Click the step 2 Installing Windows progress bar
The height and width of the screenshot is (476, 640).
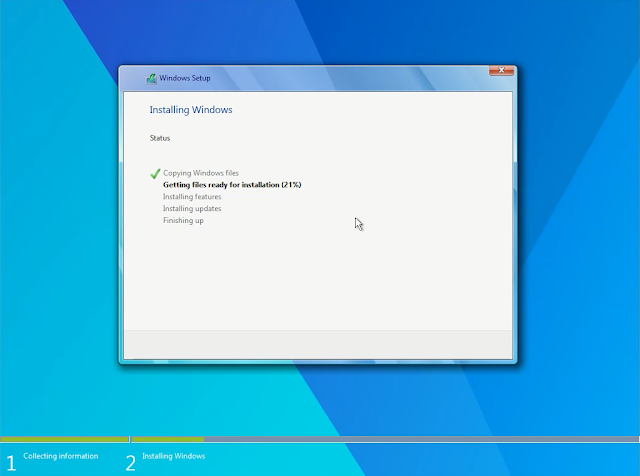click(385, 439)
